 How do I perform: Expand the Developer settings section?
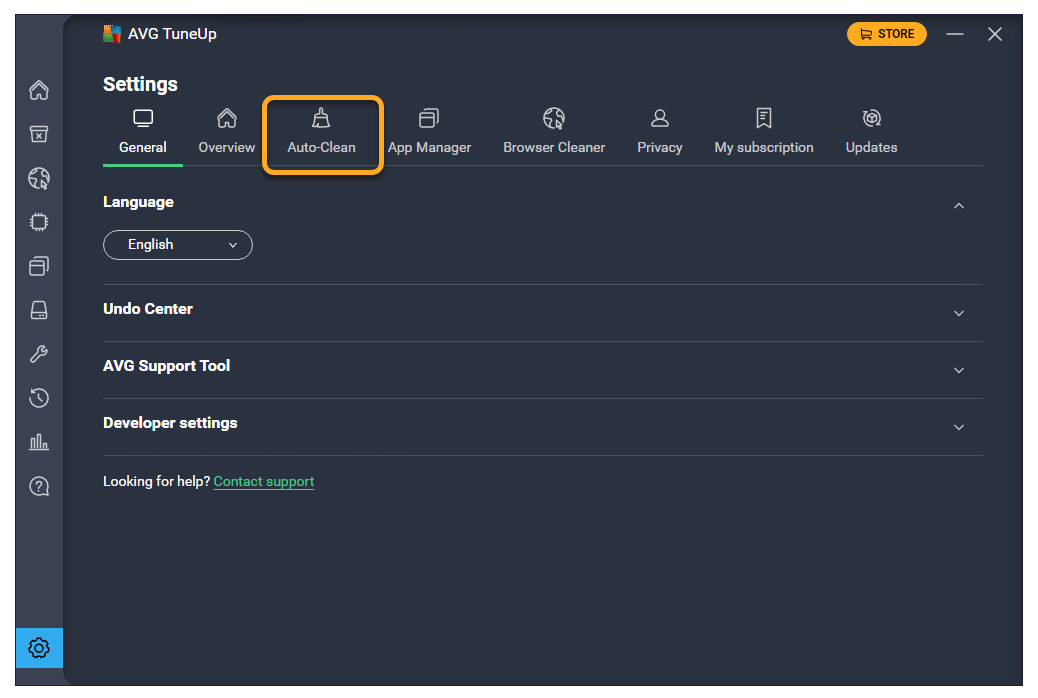(x=958, y=427)
